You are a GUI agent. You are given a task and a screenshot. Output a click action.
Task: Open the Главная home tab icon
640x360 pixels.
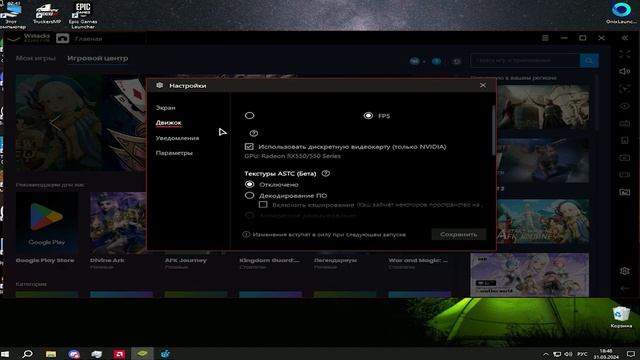(x=62, y=38)
